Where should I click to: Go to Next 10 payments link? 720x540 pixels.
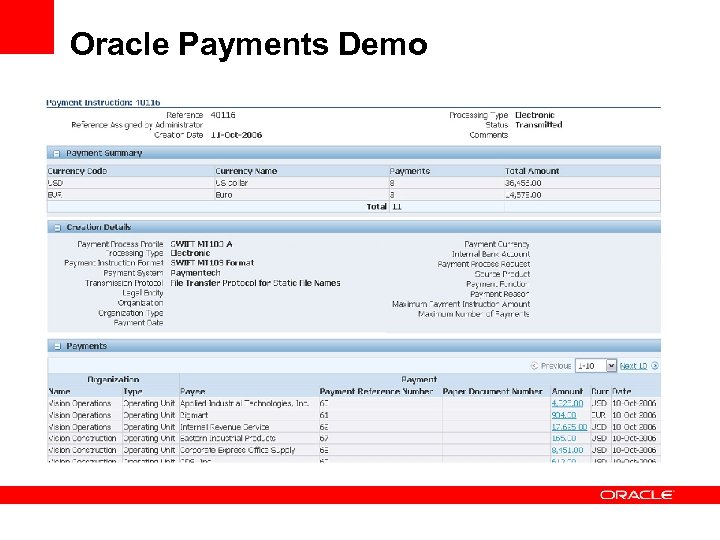[633, 366]
